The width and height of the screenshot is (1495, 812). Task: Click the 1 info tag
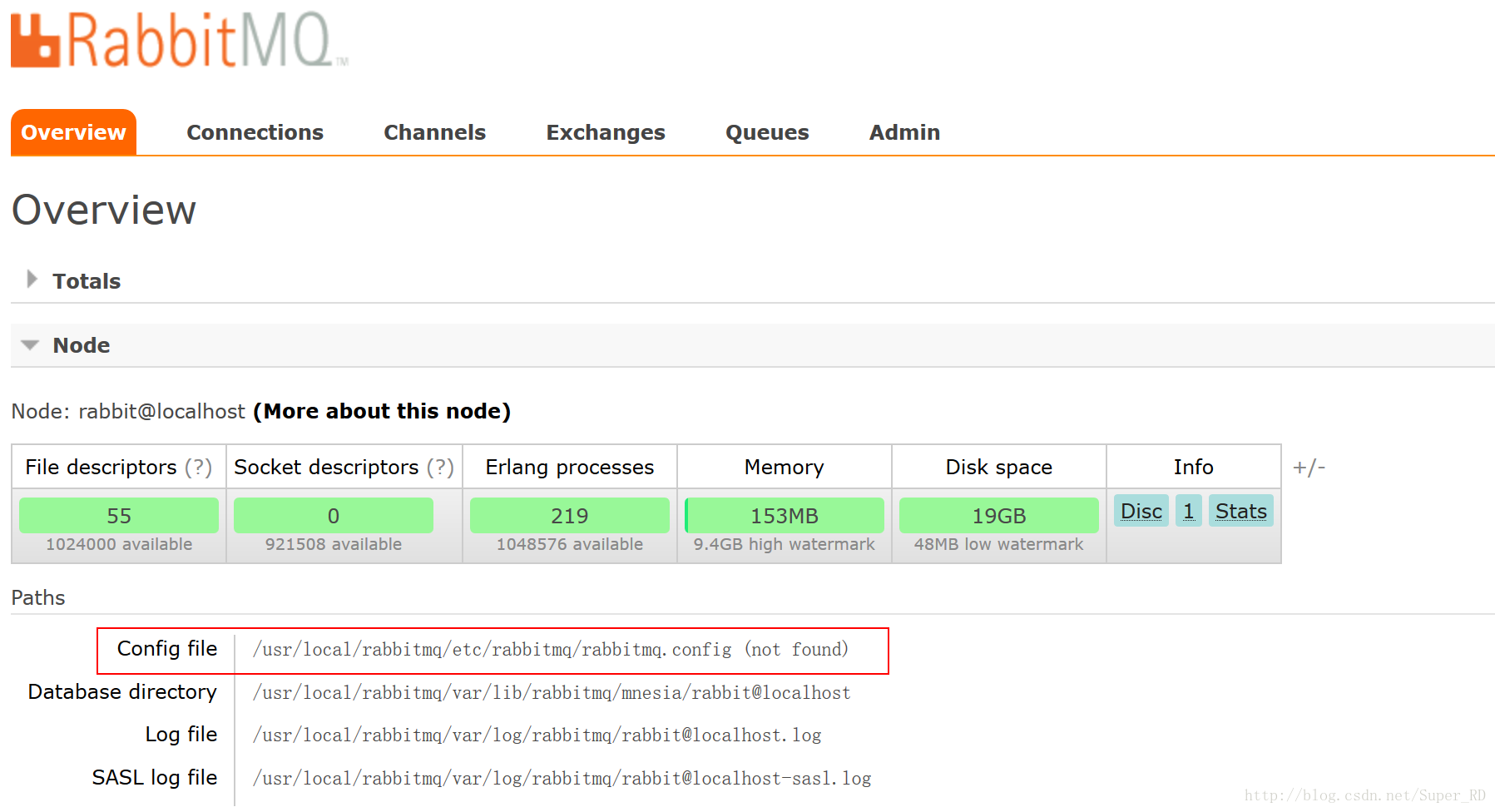(x=1189, y=511)
